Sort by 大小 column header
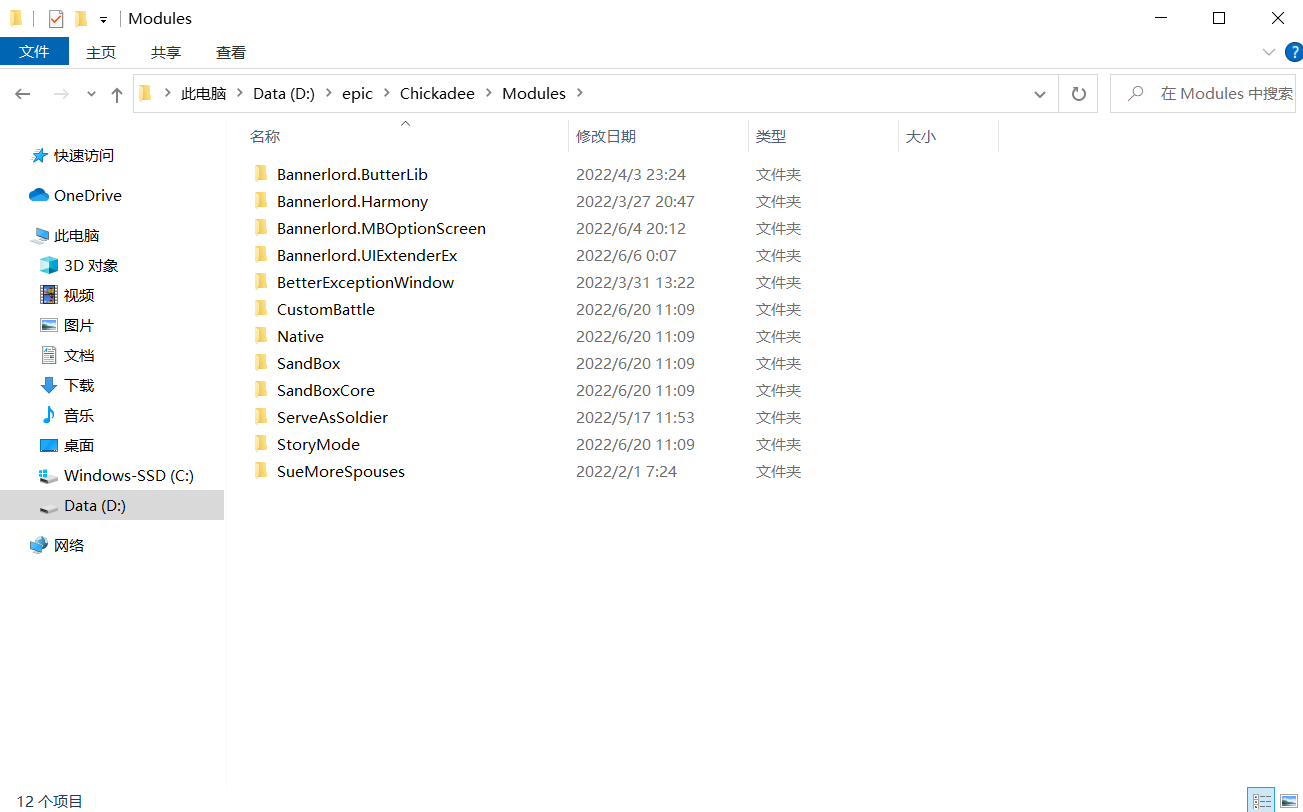Image resolution: width=1303 pixels, height=812 pixels. point(948,136)
